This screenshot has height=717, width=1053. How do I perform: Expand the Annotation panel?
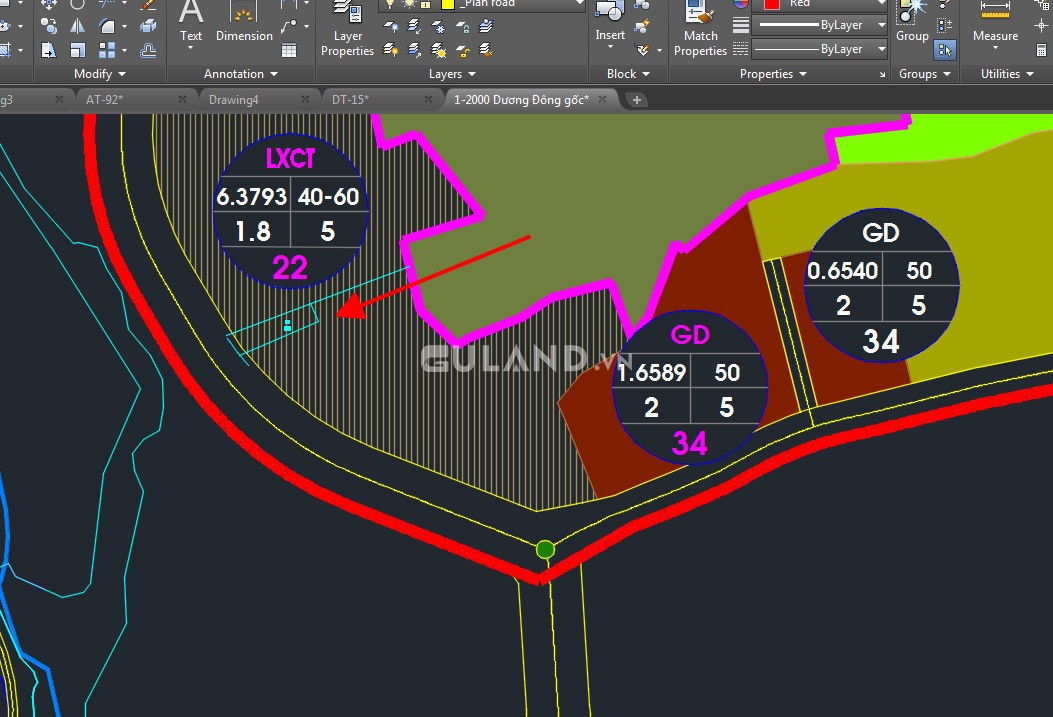point(240,74)
